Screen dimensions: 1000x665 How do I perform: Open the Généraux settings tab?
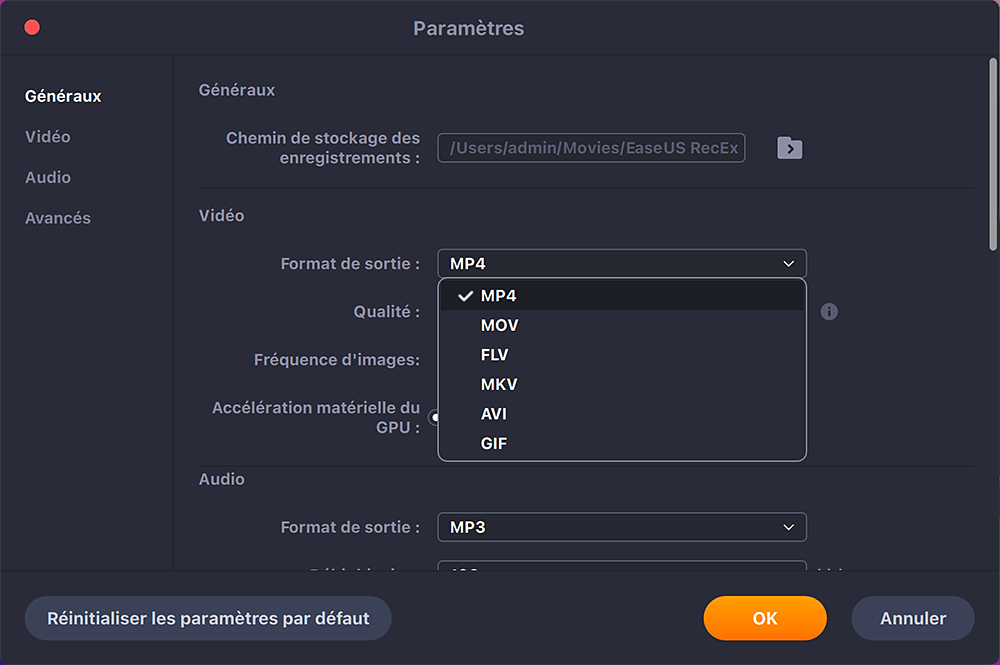[x=63, y=96]
